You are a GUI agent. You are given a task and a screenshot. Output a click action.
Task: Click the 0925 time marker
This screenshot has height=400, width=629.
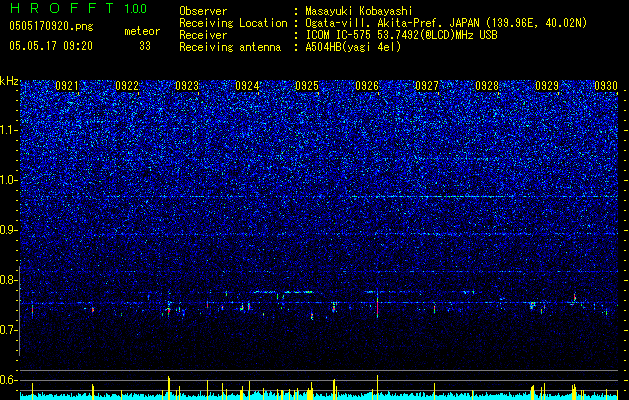coord(307,86)
